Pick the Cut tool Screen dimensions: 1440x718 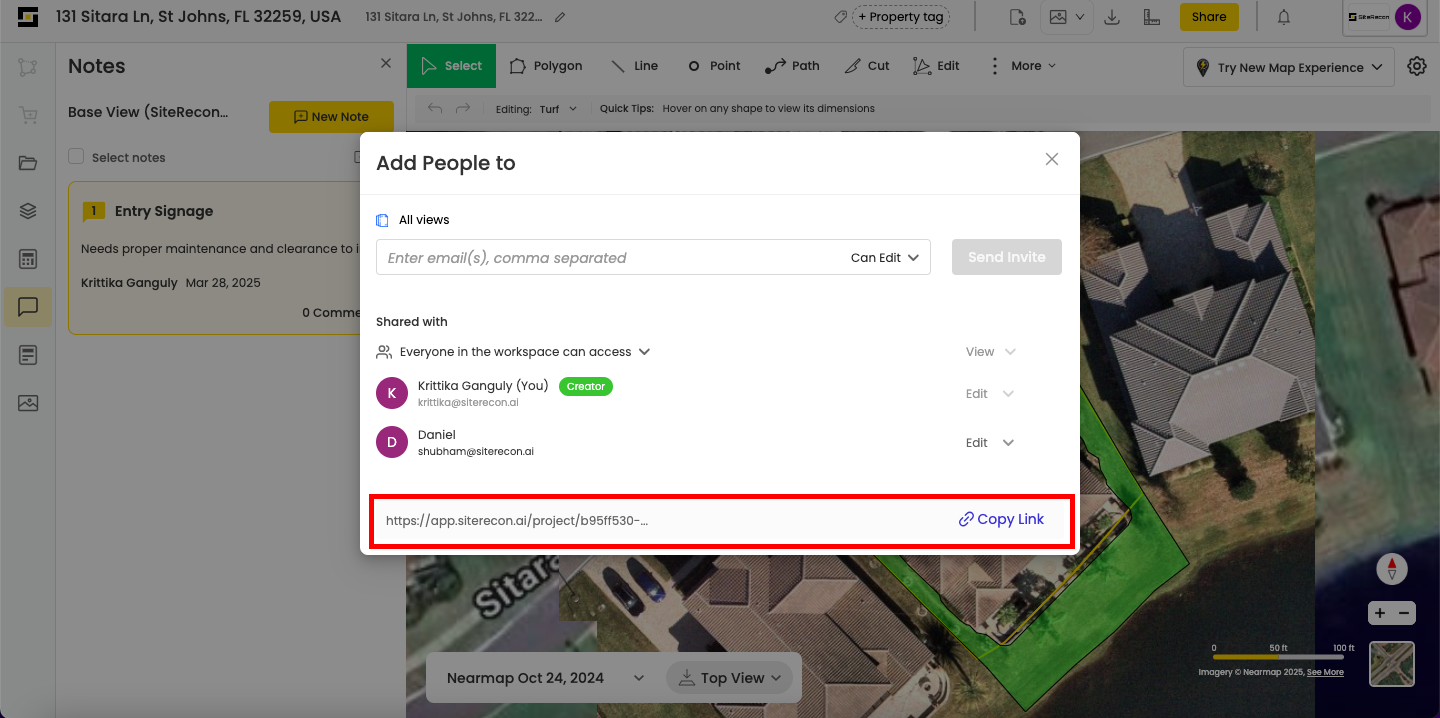coord(867,66)
